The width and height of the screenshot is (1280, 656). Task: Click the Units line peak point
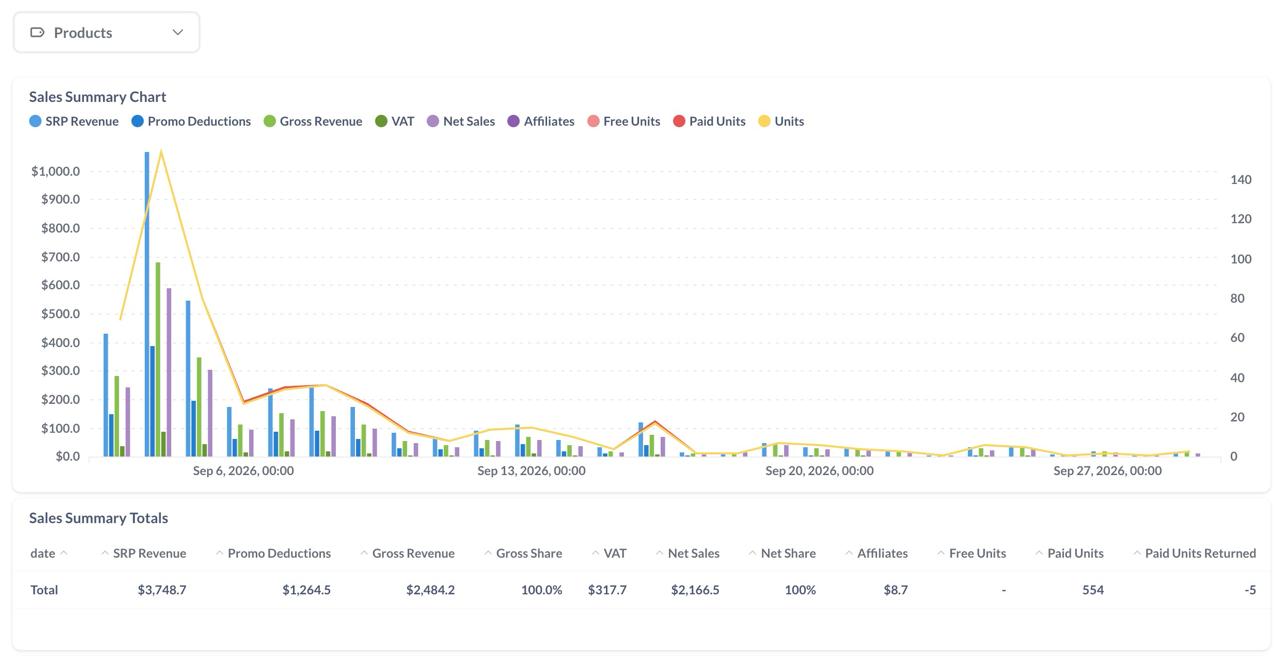point(161,151)
